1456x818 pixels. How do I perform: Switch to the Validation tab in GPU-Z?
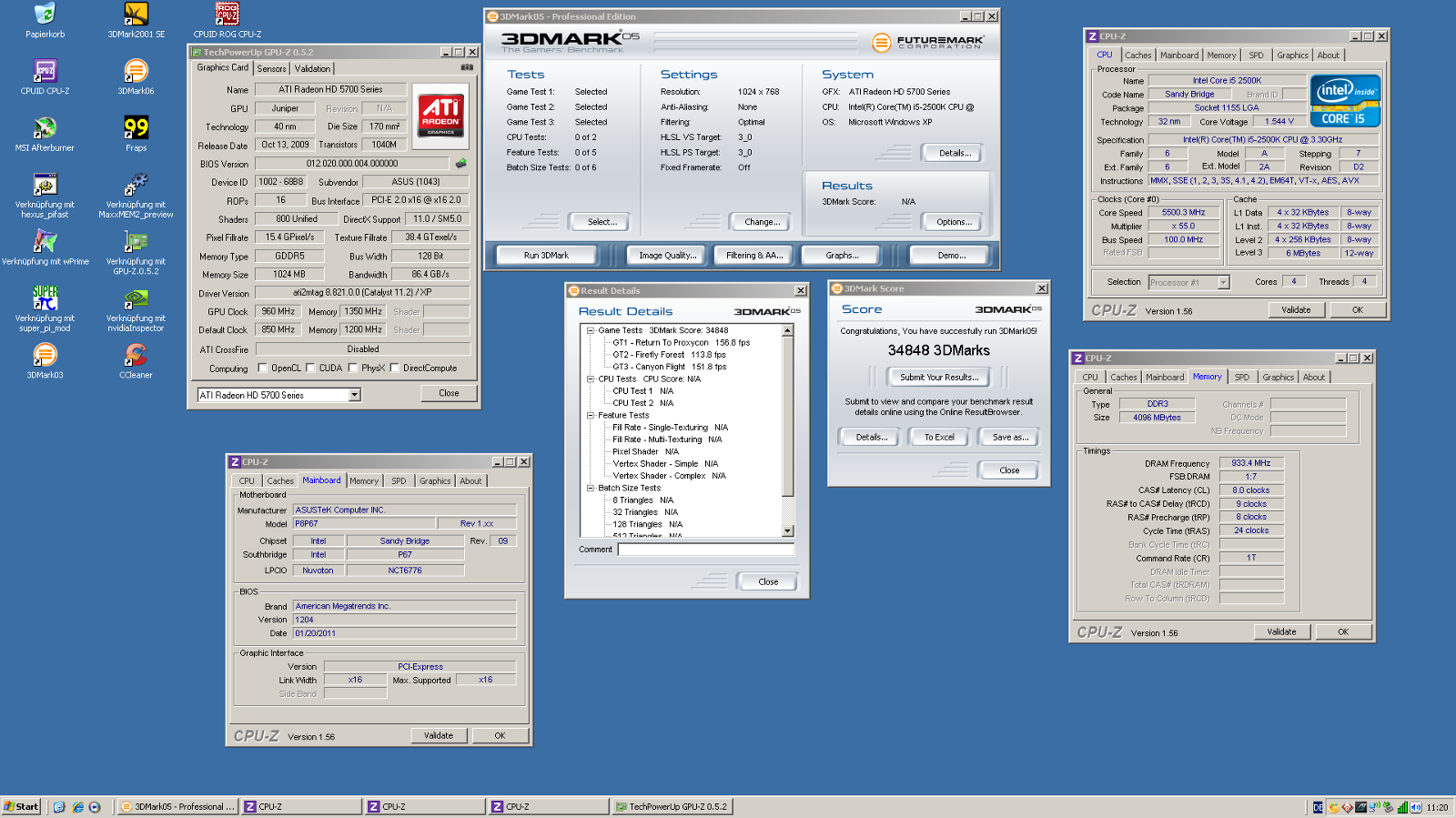click(x=312, y=68)
